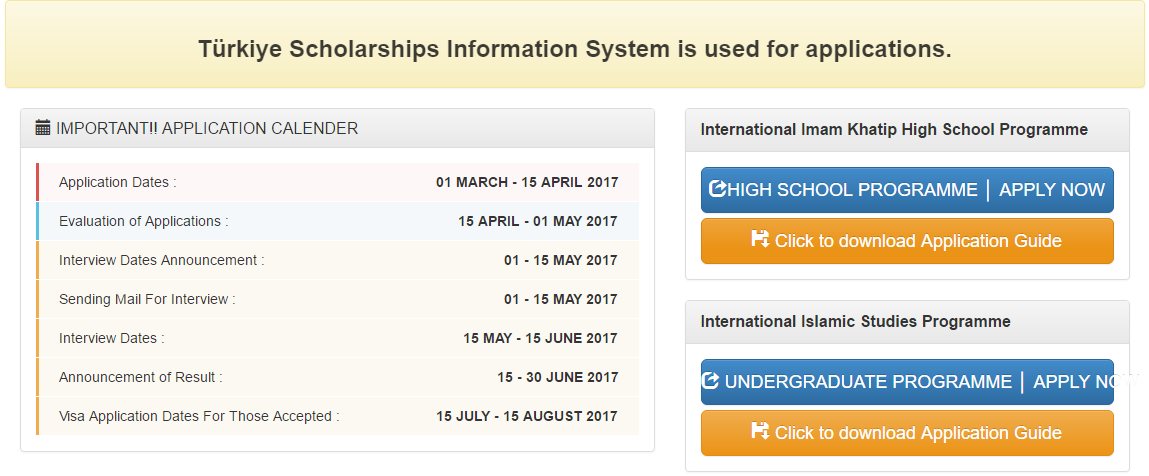1149x476 pixels.
Task: Click the Türkiye Scholarships Information System banner
Action: (574, 49)
